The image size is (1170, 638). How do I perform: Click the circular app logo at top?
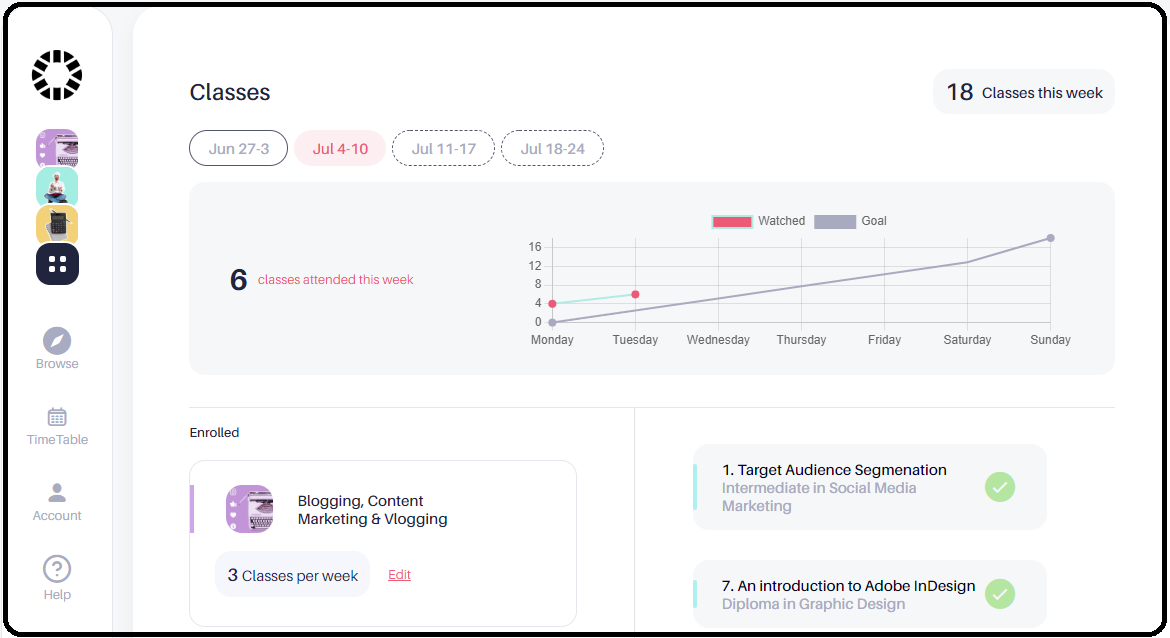click(57, 75)
